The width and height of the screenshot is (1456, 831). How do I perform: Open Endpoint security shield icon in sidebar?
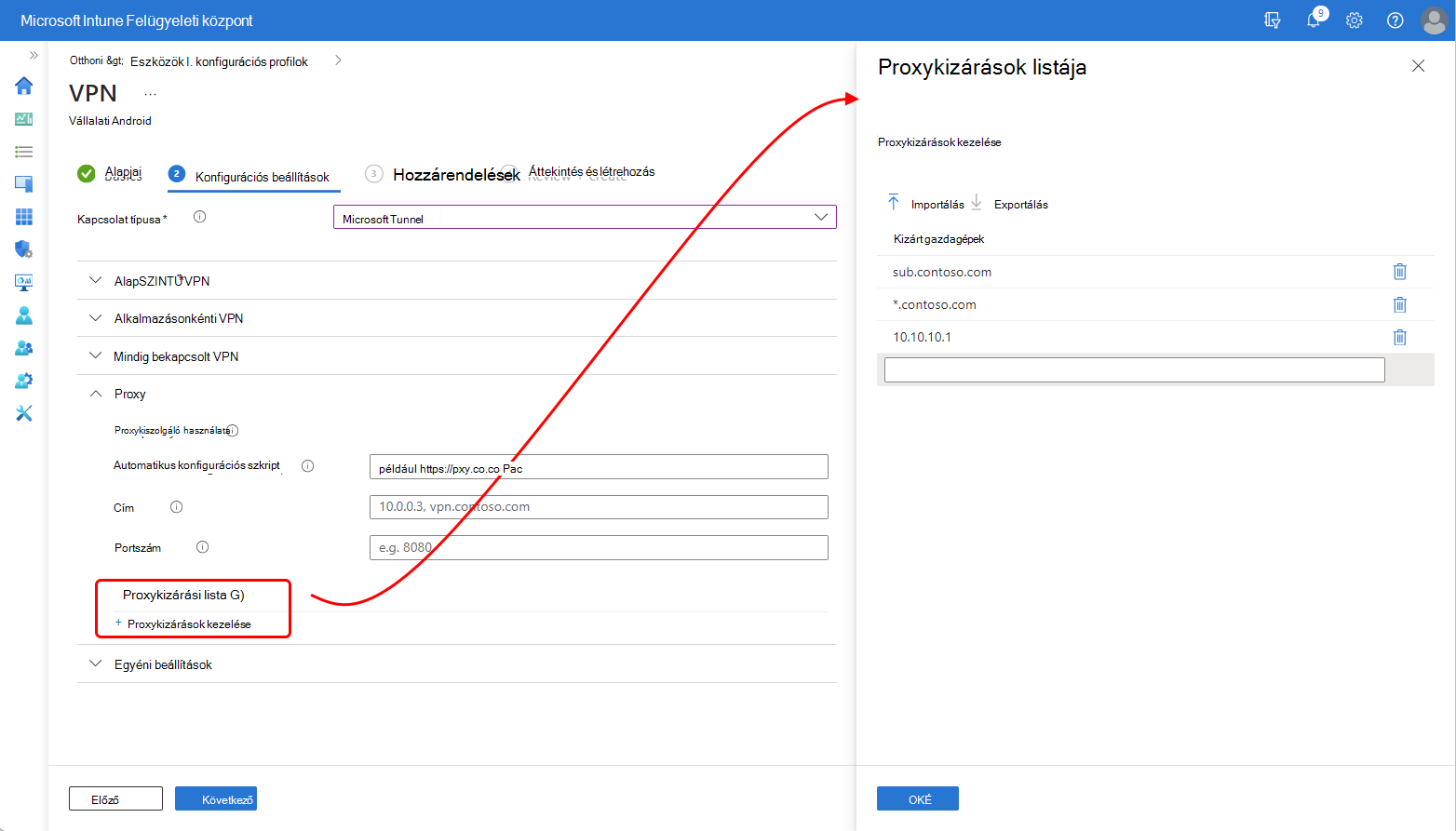[24, 249]
